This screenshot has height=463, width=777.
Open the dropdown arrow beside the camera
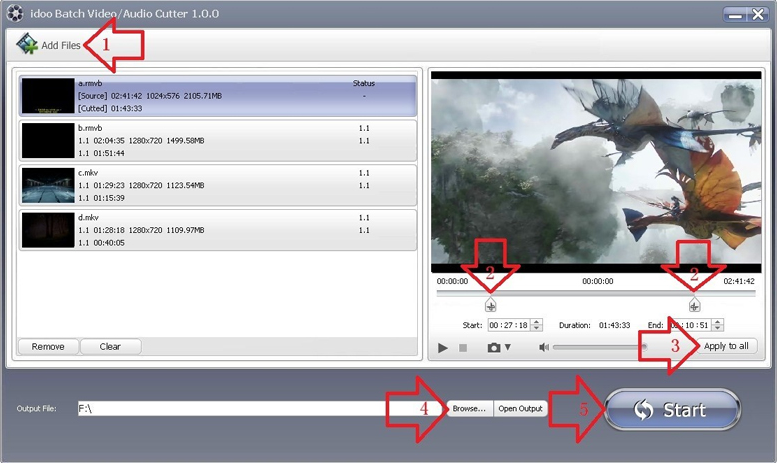coord(507,348)
